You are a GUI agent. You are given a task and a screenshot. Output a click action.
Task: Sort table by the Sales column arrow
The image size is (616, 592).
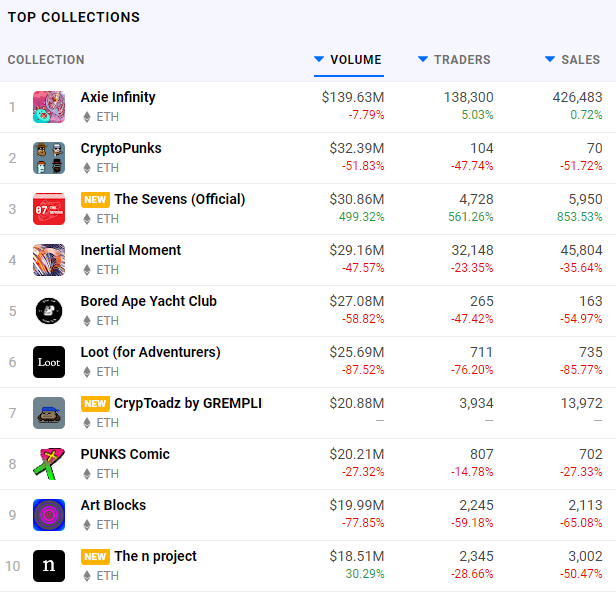(550, 59)
